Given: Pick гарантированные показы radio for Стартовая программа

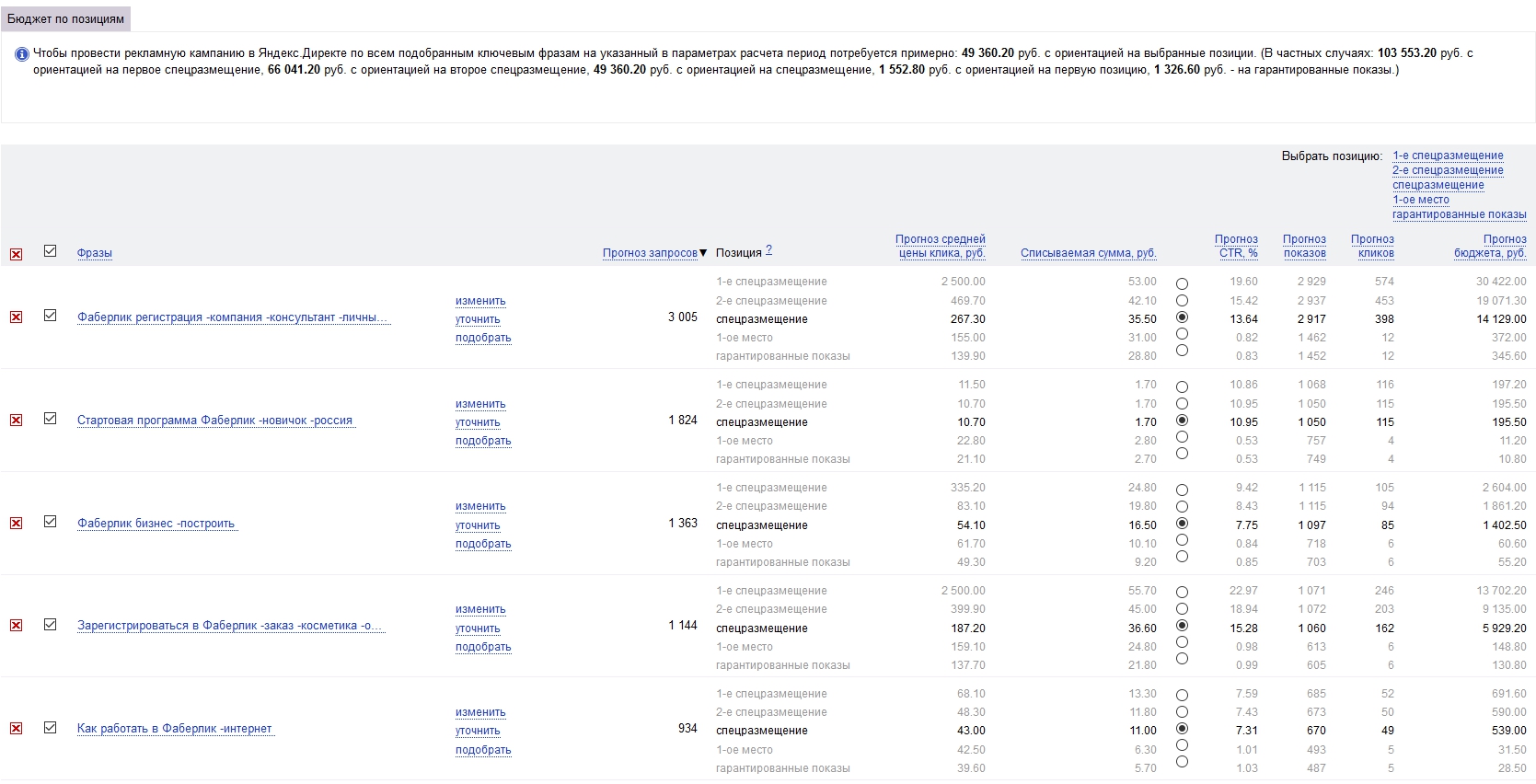Looking at the screenshot, I should point(1182,453).
